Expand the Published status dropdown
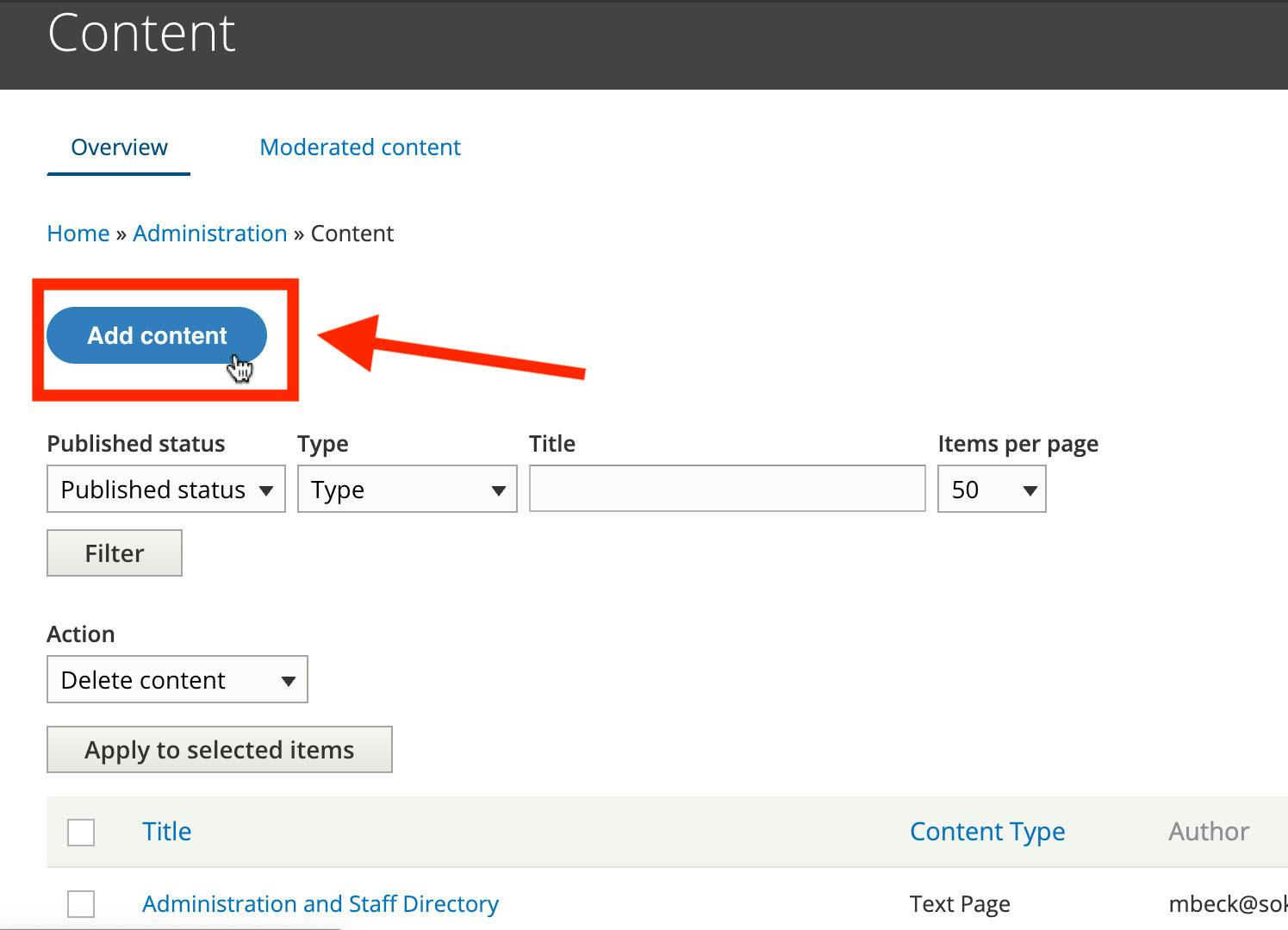 166,490
